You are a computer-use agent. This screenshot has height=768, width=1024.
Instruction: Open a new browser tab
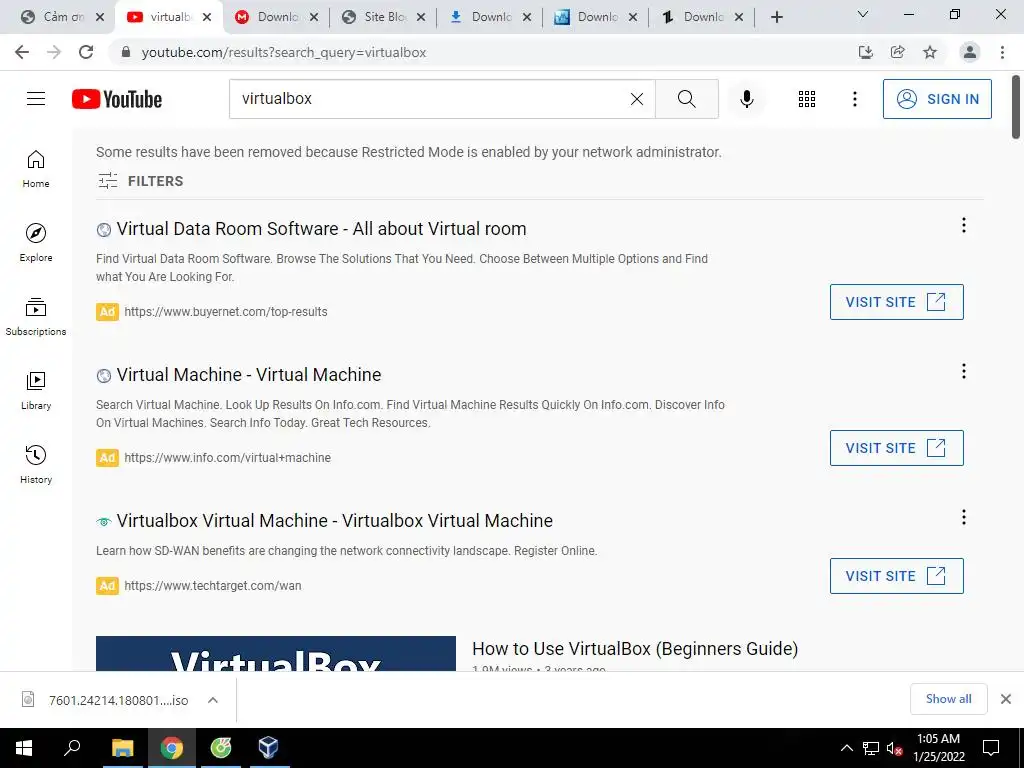[x=776, y=17]
